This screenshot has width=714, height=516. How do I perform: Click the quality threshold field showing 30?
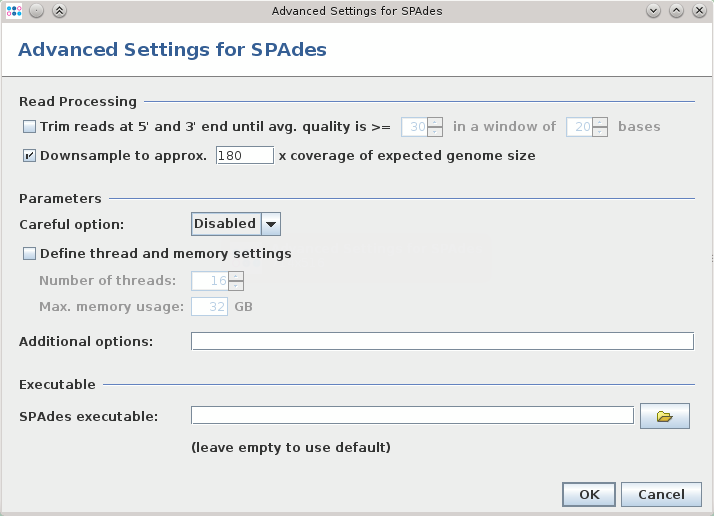coord(414,127)
